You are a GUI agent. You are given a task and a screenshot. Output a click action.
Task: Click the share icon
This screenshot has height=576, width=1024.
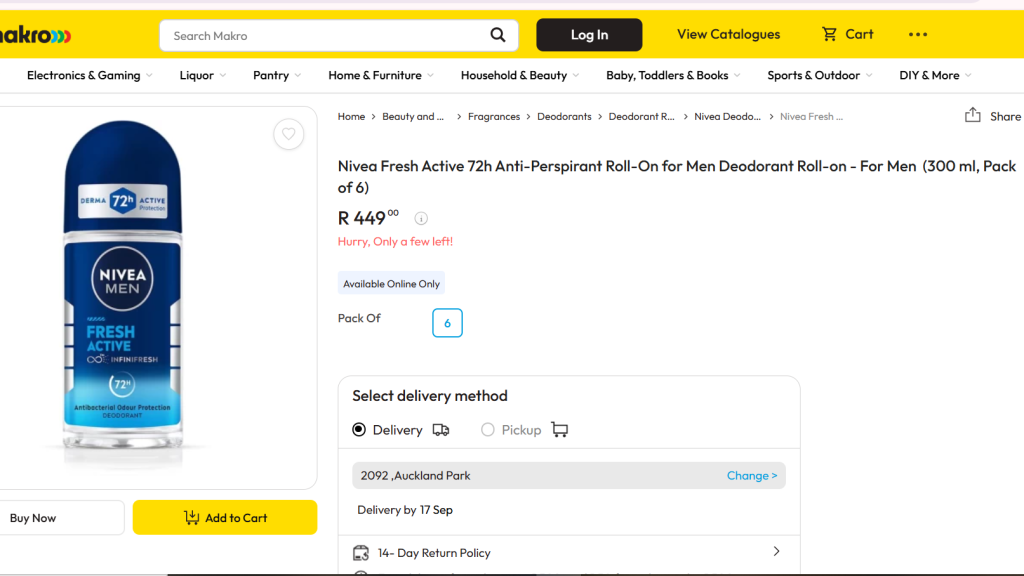pyautogui.click(x=972, y=116)
